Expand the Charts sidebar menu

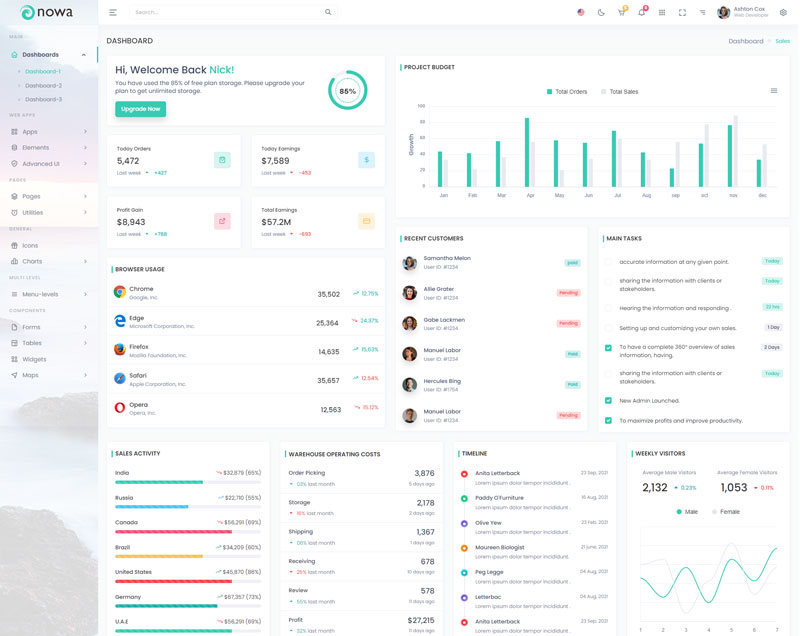click(48, 261)
